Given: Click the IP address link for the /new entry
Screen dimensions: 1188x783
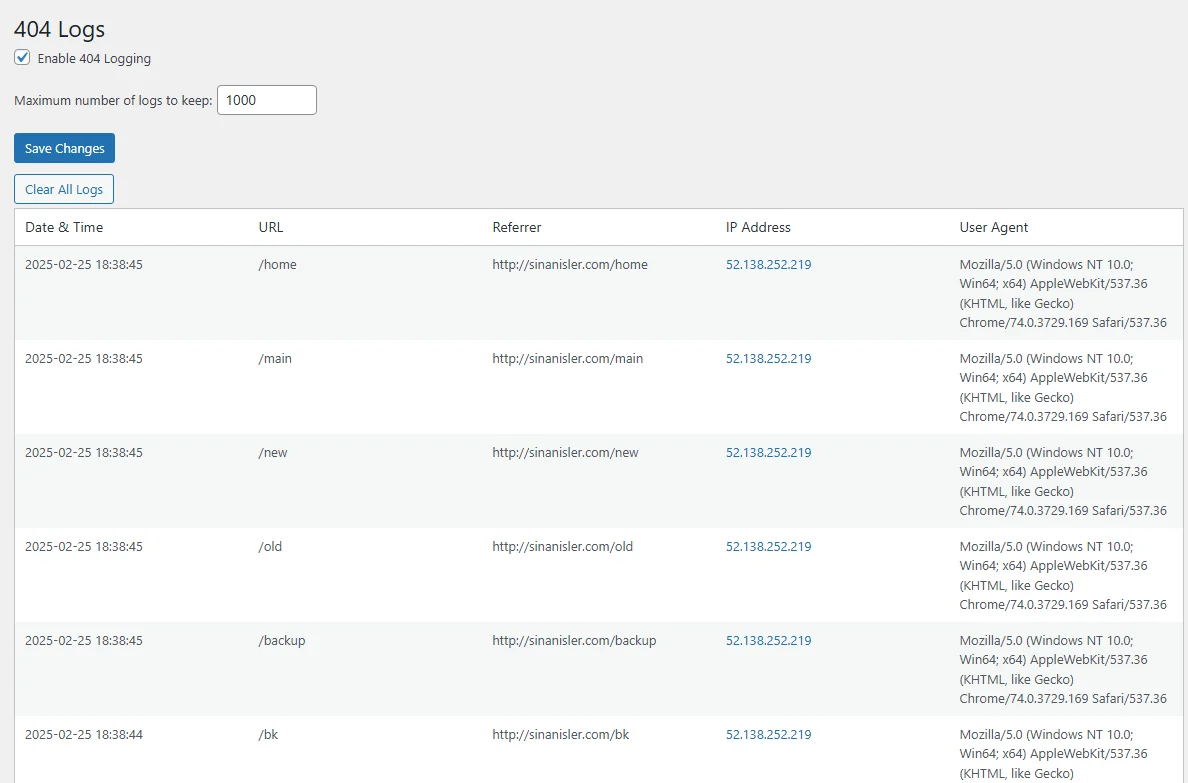Looking at the screenshot, I should coord(768,453).
